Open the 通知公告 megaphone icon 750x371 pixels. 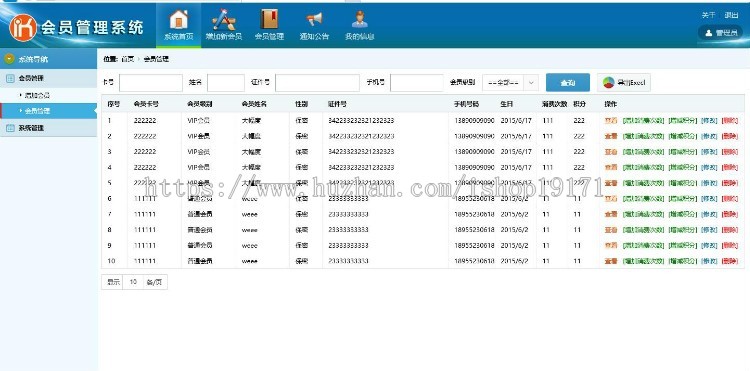pyautogui.click(x=314, y=19)
